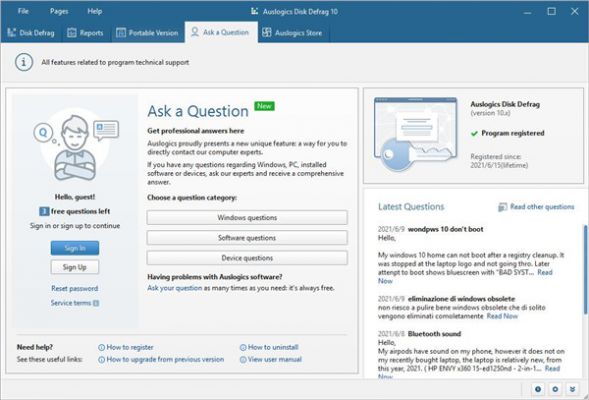This screenshot has height=400, width=589.
Task: Click Read Now for windows 10 boot question
Action: coord(545,272)
